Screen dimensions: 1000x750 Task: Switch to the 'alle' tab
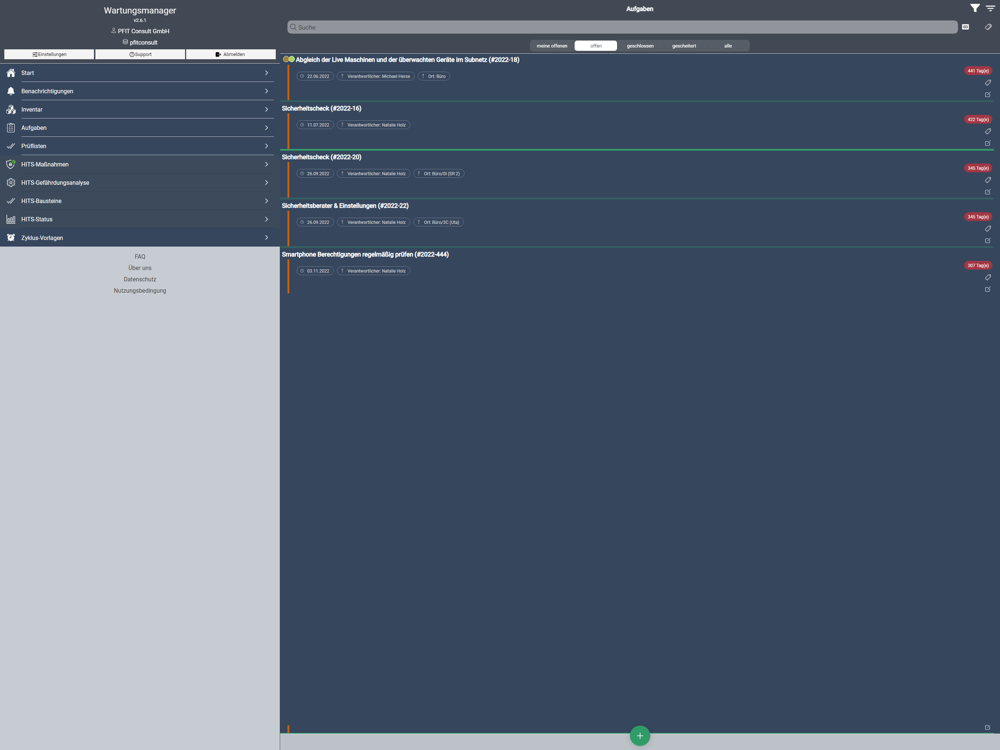728,46
